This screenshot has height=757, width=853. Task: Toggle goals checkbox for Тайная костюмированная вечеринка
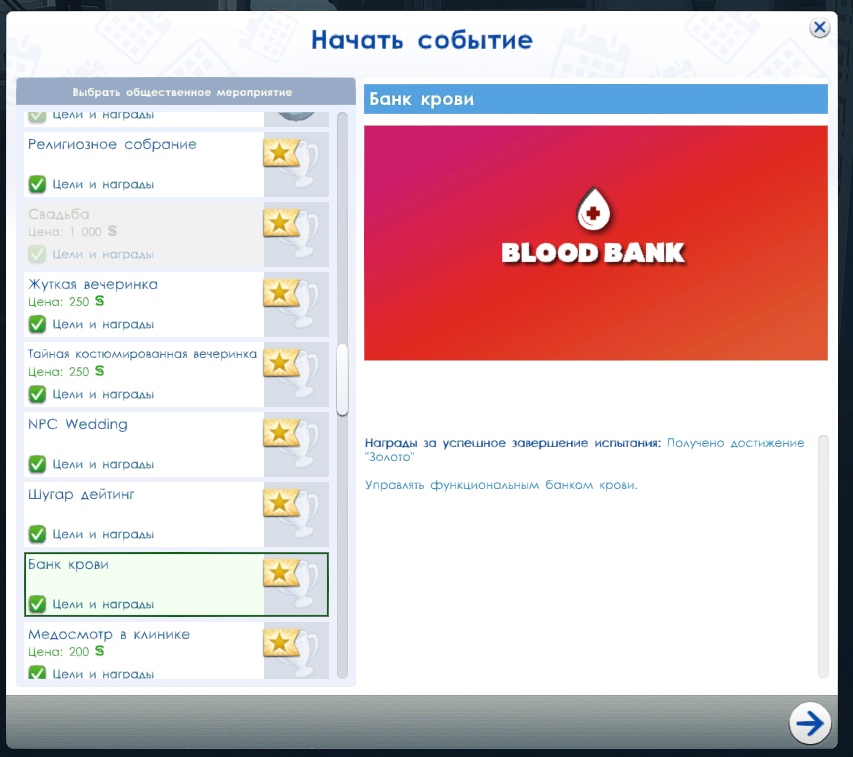(37, 394)
